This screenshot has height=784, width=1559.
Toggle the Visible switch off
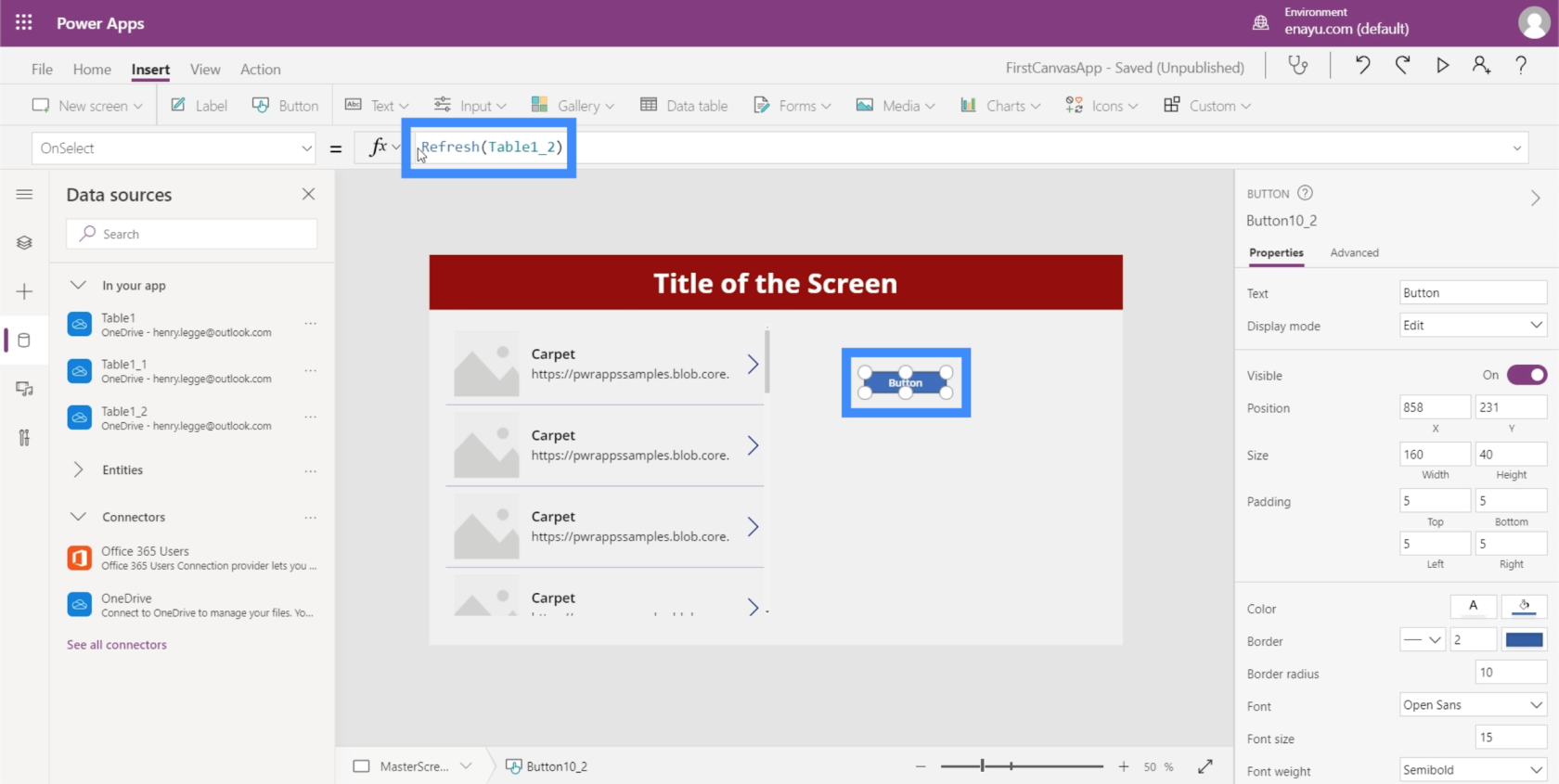click(x=1527, y=375)
